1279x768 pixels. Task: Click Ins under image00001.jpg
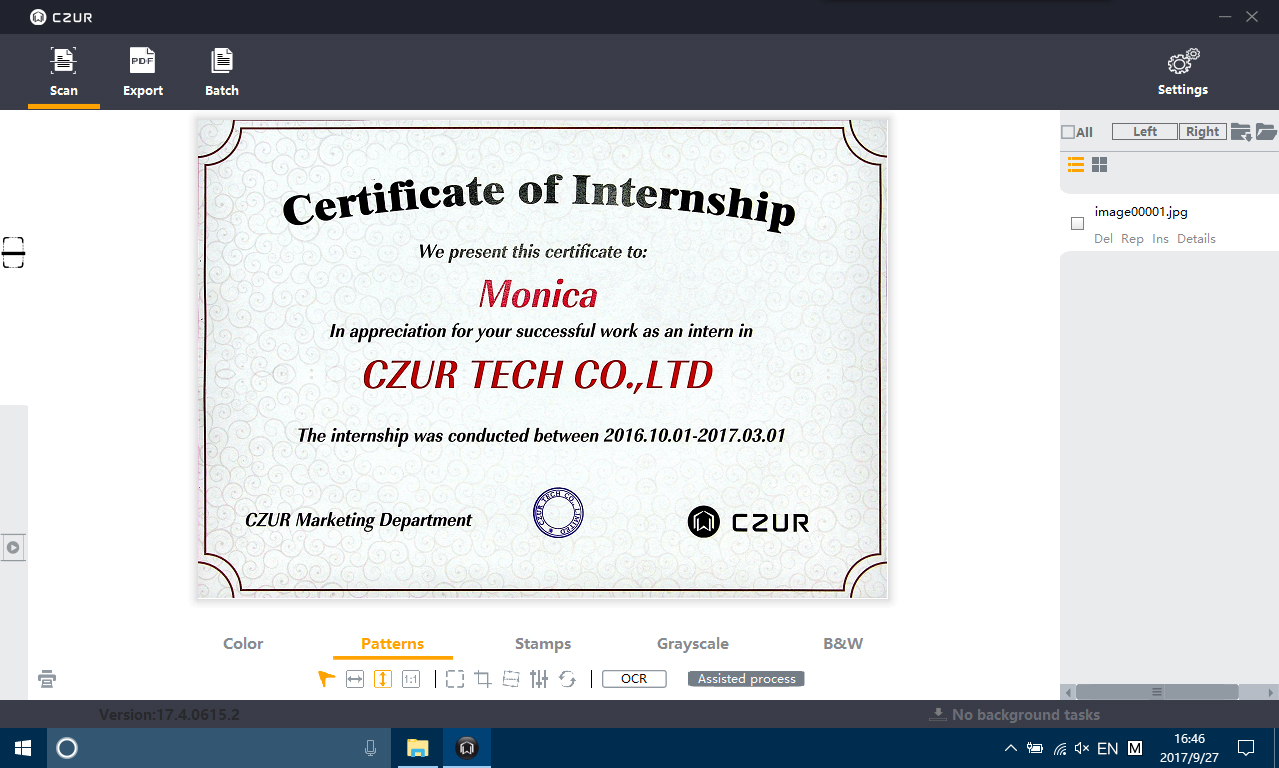[1160, 239]
